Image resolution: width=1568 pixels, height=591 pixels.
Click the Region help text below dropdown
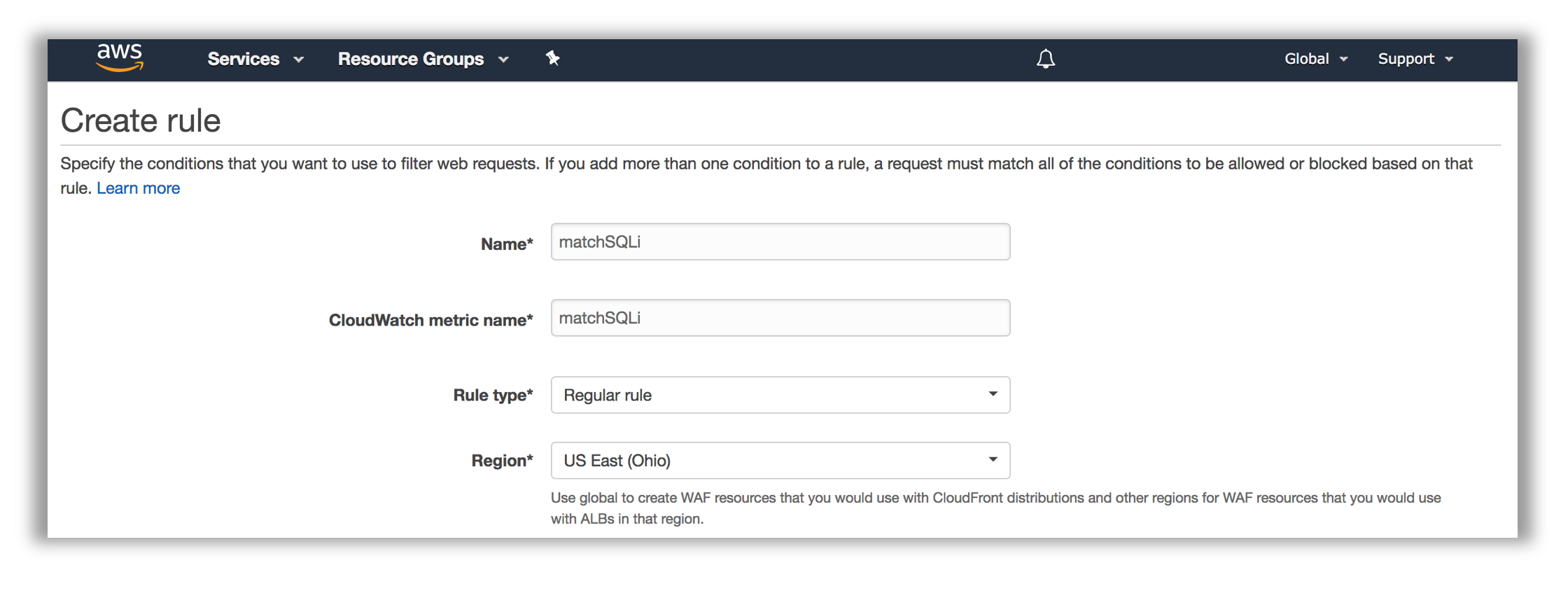(995, 508)
